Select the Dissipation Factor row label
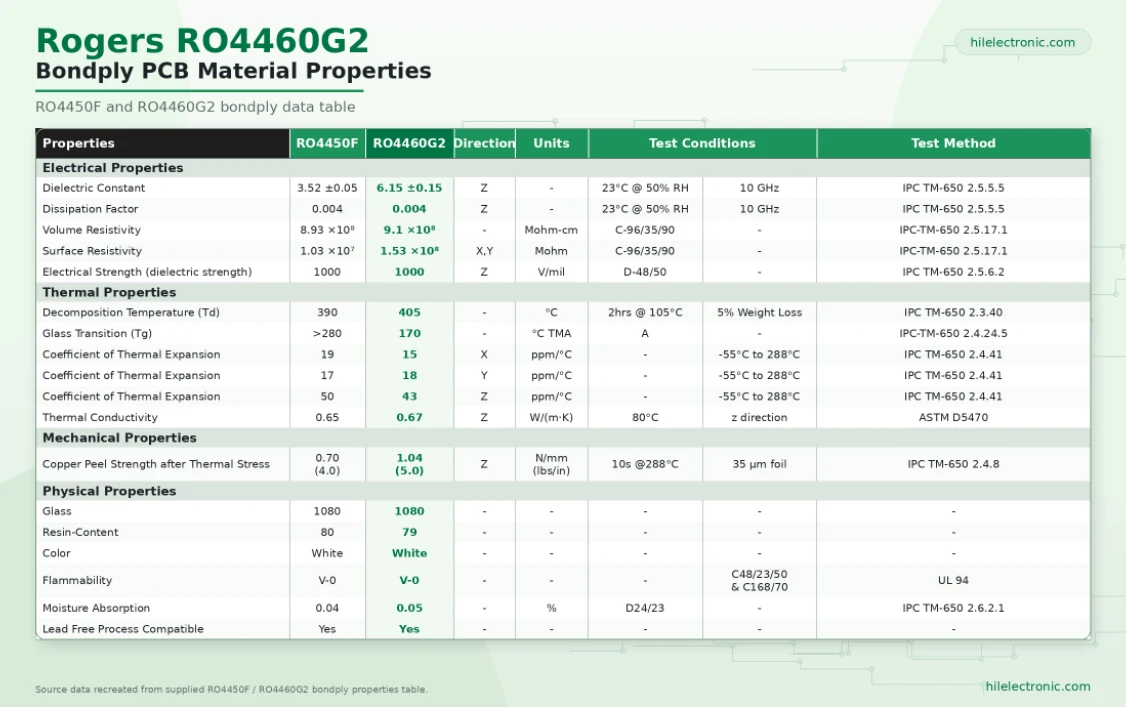The width and height of the screenshot is (1126, 707). pyautogui.click(x=90, y=209)
